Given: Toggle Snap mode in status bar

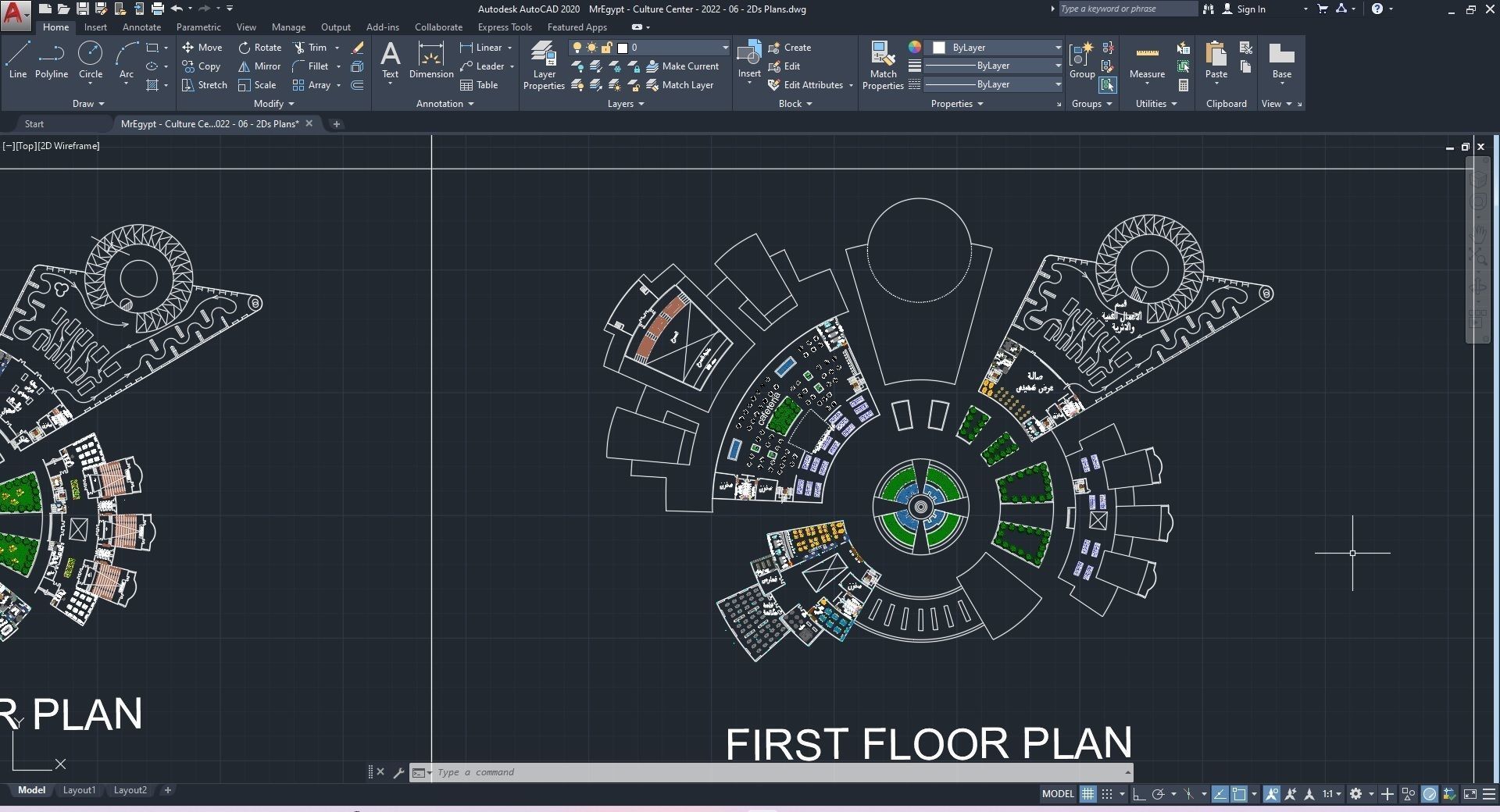Looking at the screenshot, I should click(x=1107, y=794).
